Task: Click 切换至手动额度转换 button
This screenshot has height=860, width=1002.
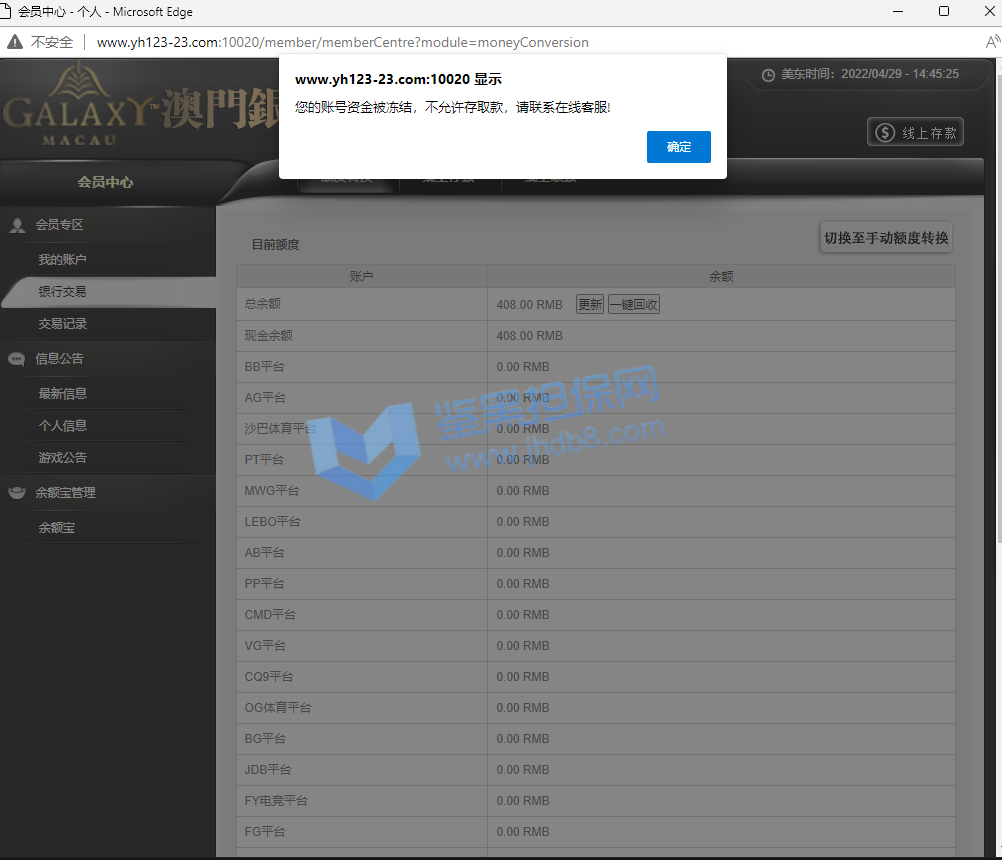Action: pos(885,238)
